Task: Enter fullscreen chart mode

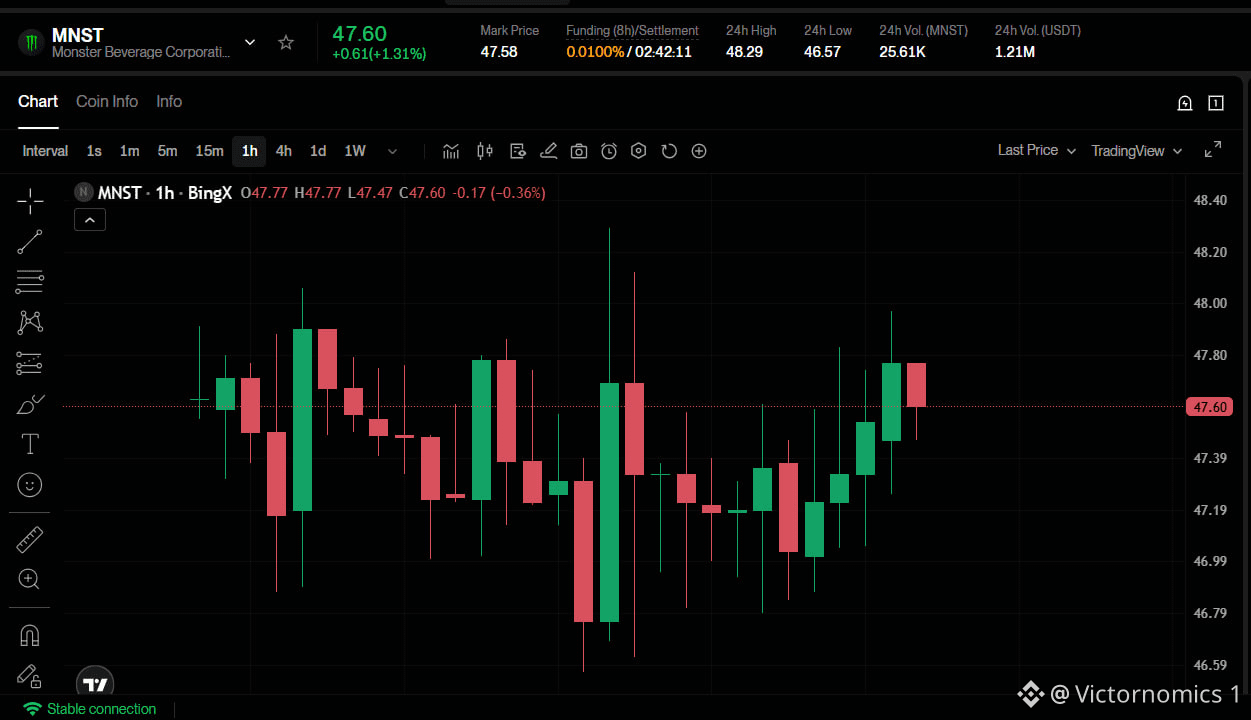Action: [1213, 149]
